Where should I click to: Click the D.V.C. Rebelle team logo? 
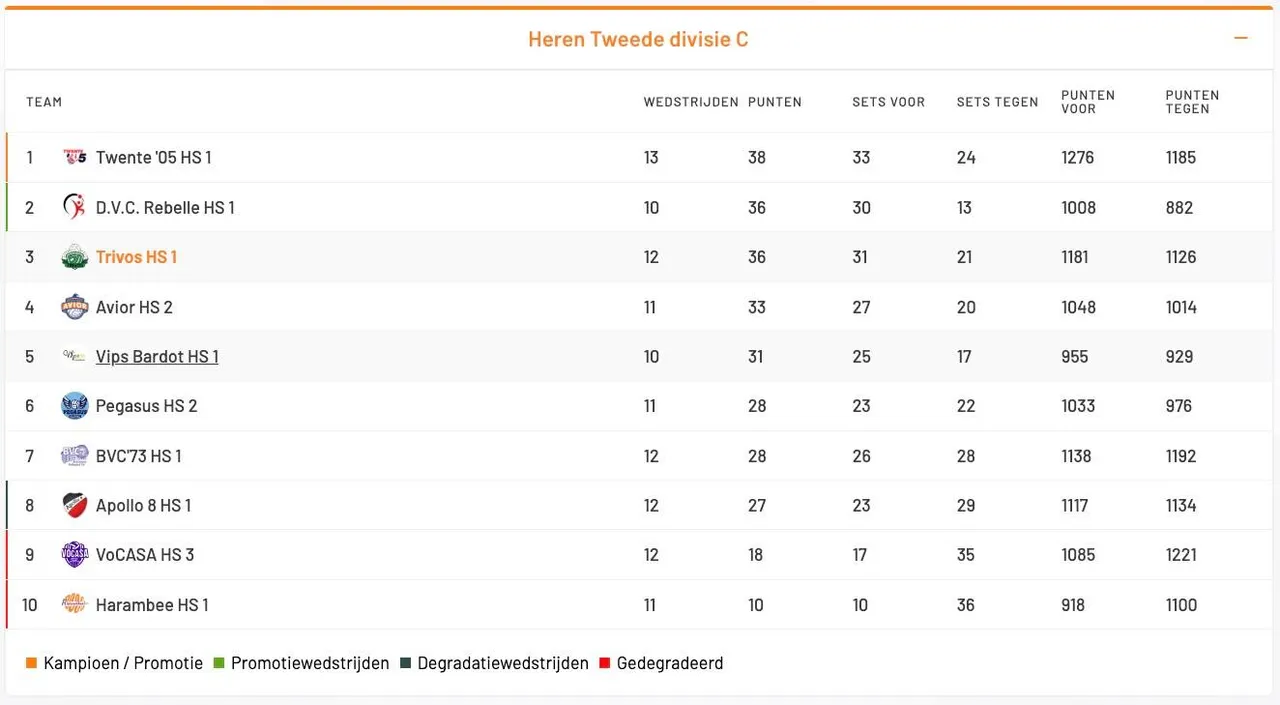75,207
